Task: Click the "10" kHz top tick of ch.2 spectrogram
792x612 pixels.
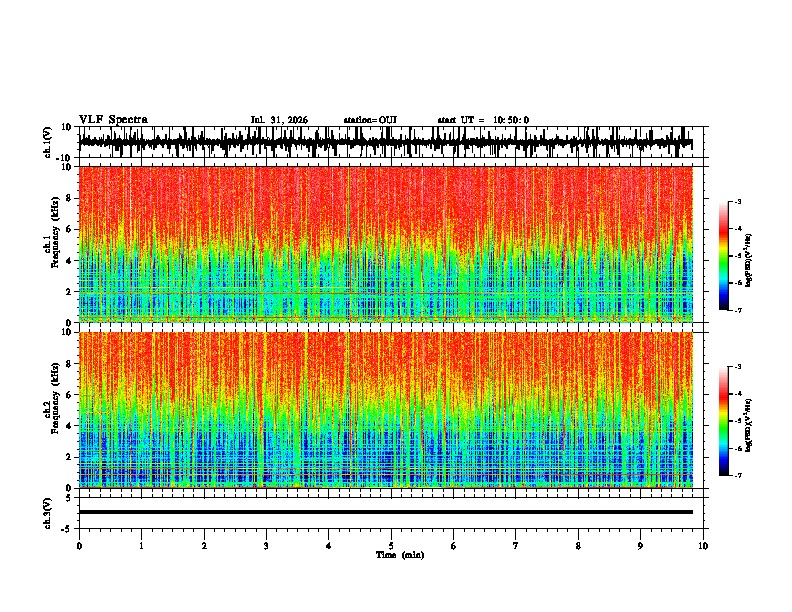Action: point(67,332)
